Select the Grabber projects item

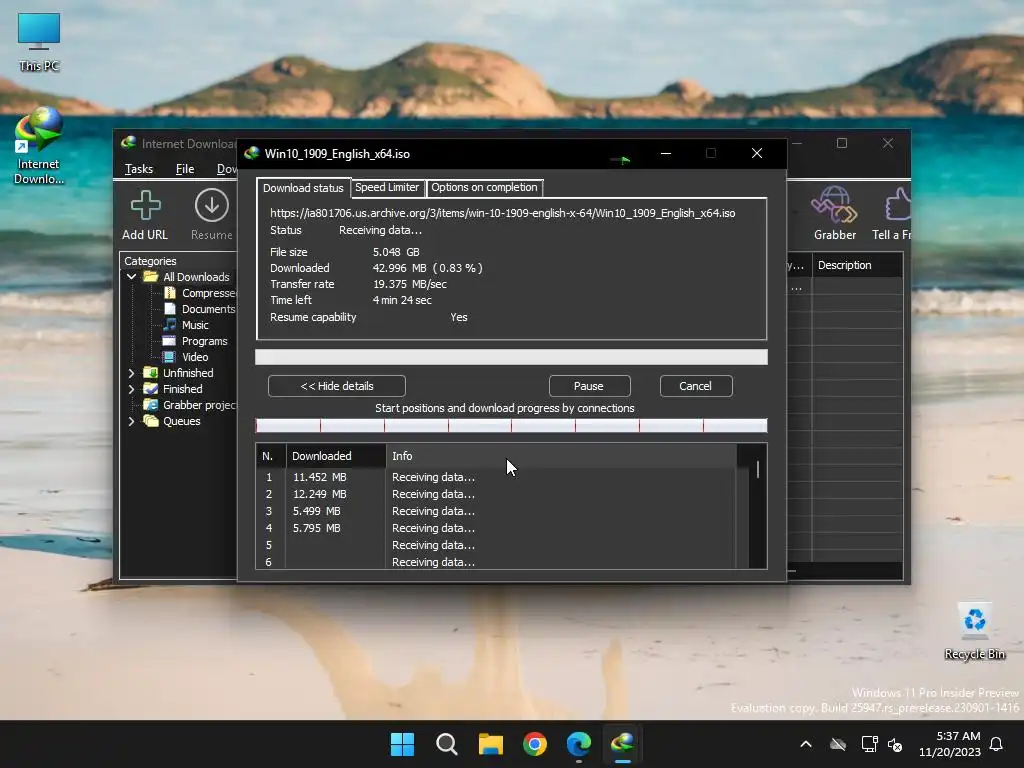point(199,405)
